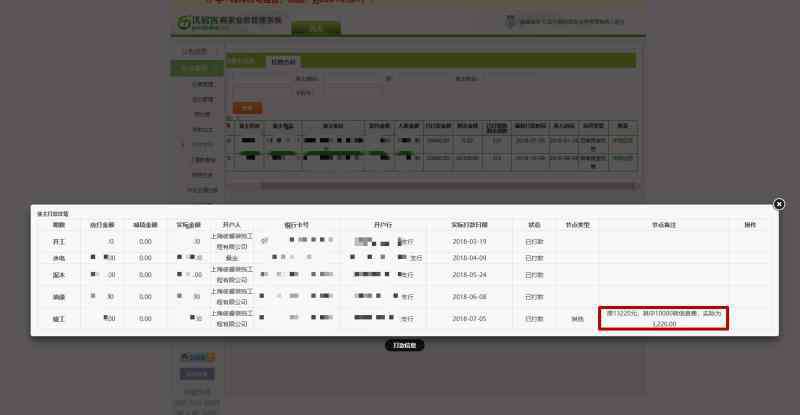Click the 节点类型 column header
The image size is (800, 415).
[578, 225]
